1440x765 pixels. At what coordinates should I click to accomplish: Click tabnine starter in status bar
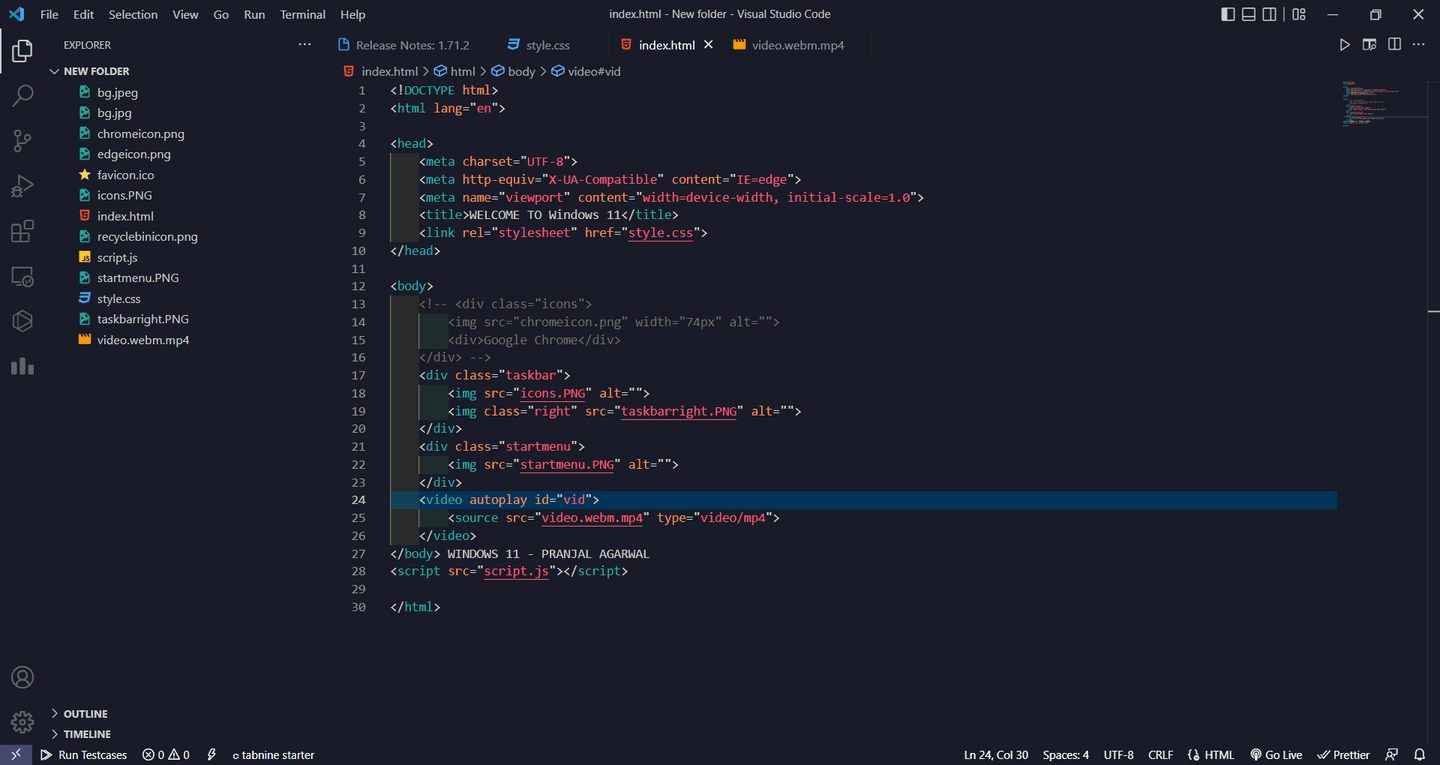[273, 755]
